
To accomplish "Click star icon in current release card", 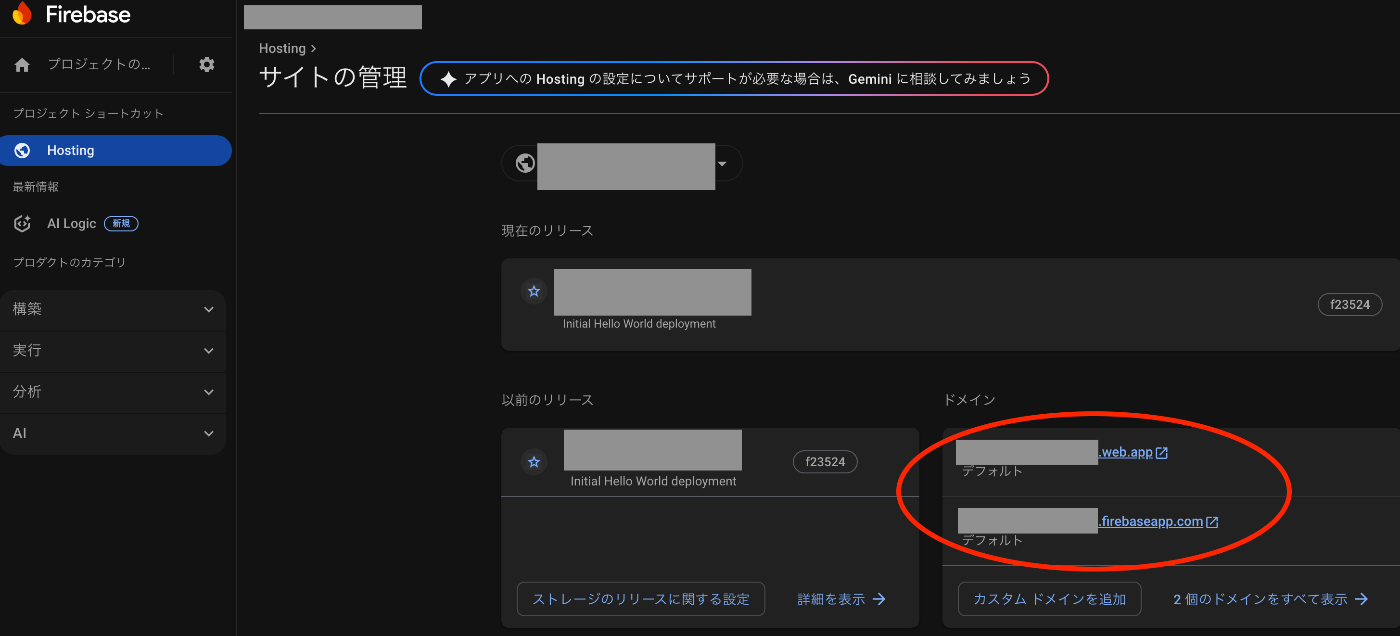I will click(x=534, y=291).
